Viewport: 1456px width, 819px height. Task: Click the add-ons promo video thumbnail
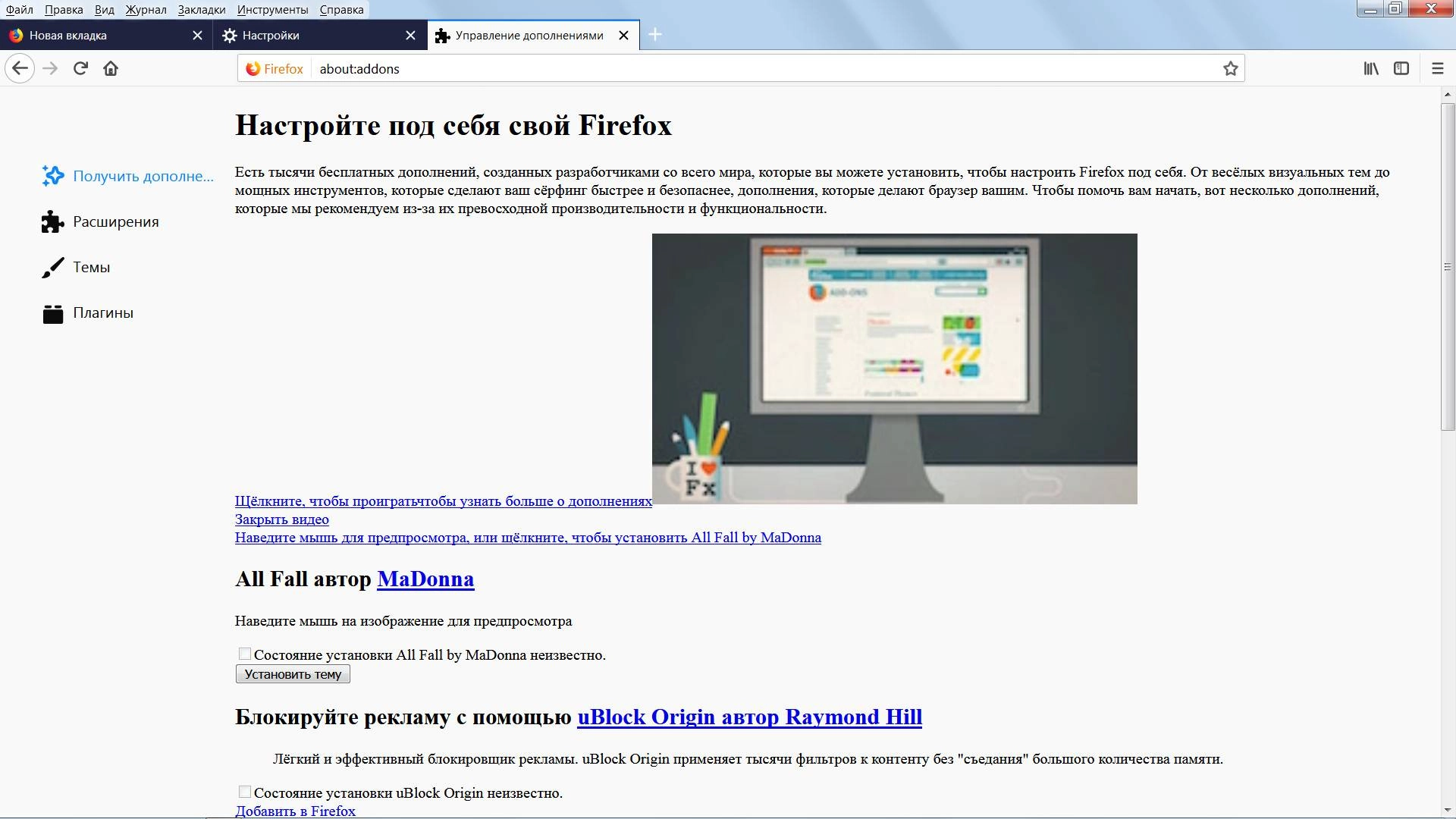pyautogui.click(x=895, y=369)
